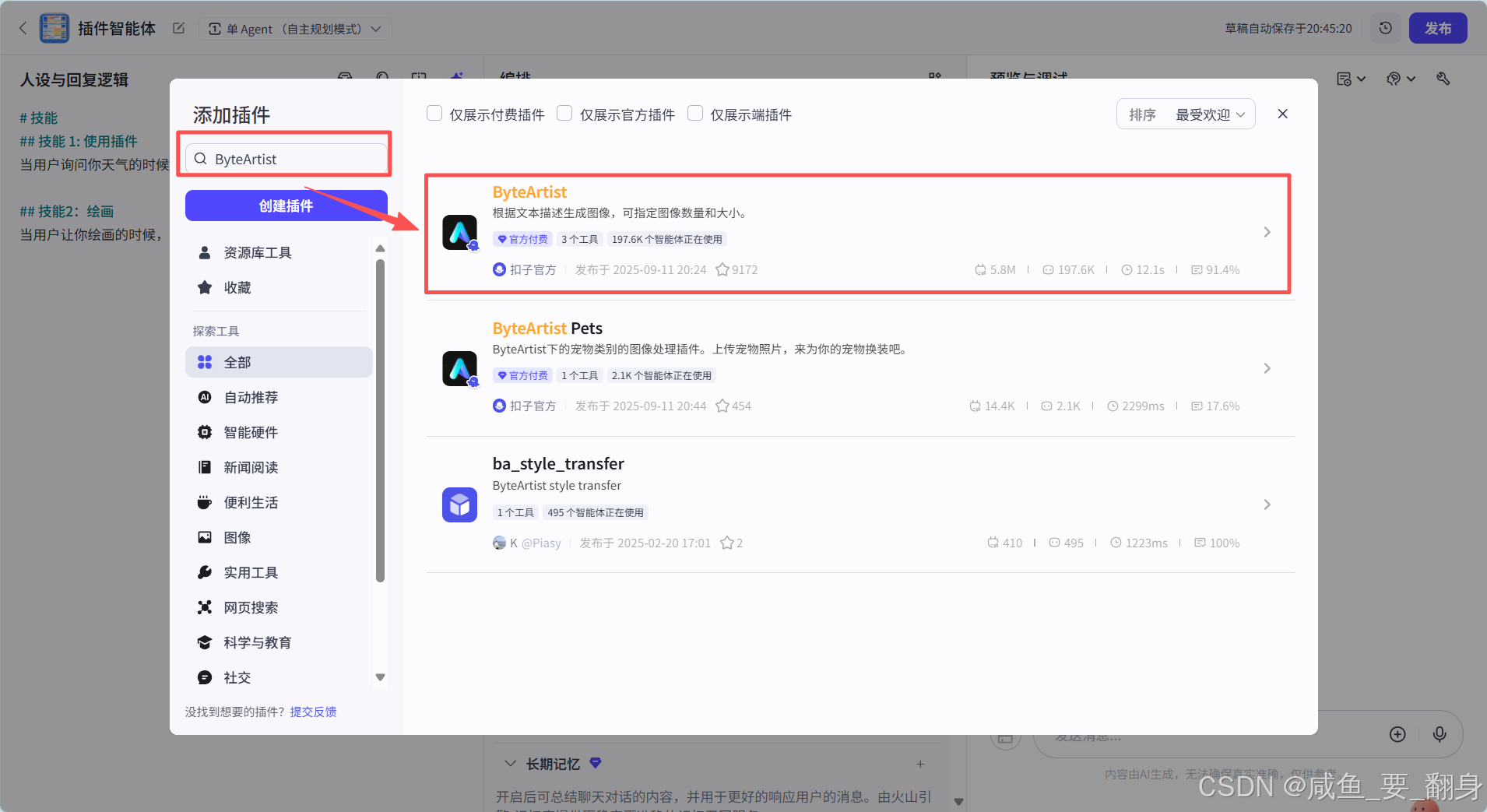Click the @Piasy author name
The image size is (1487, 812).
pos(541,543)
